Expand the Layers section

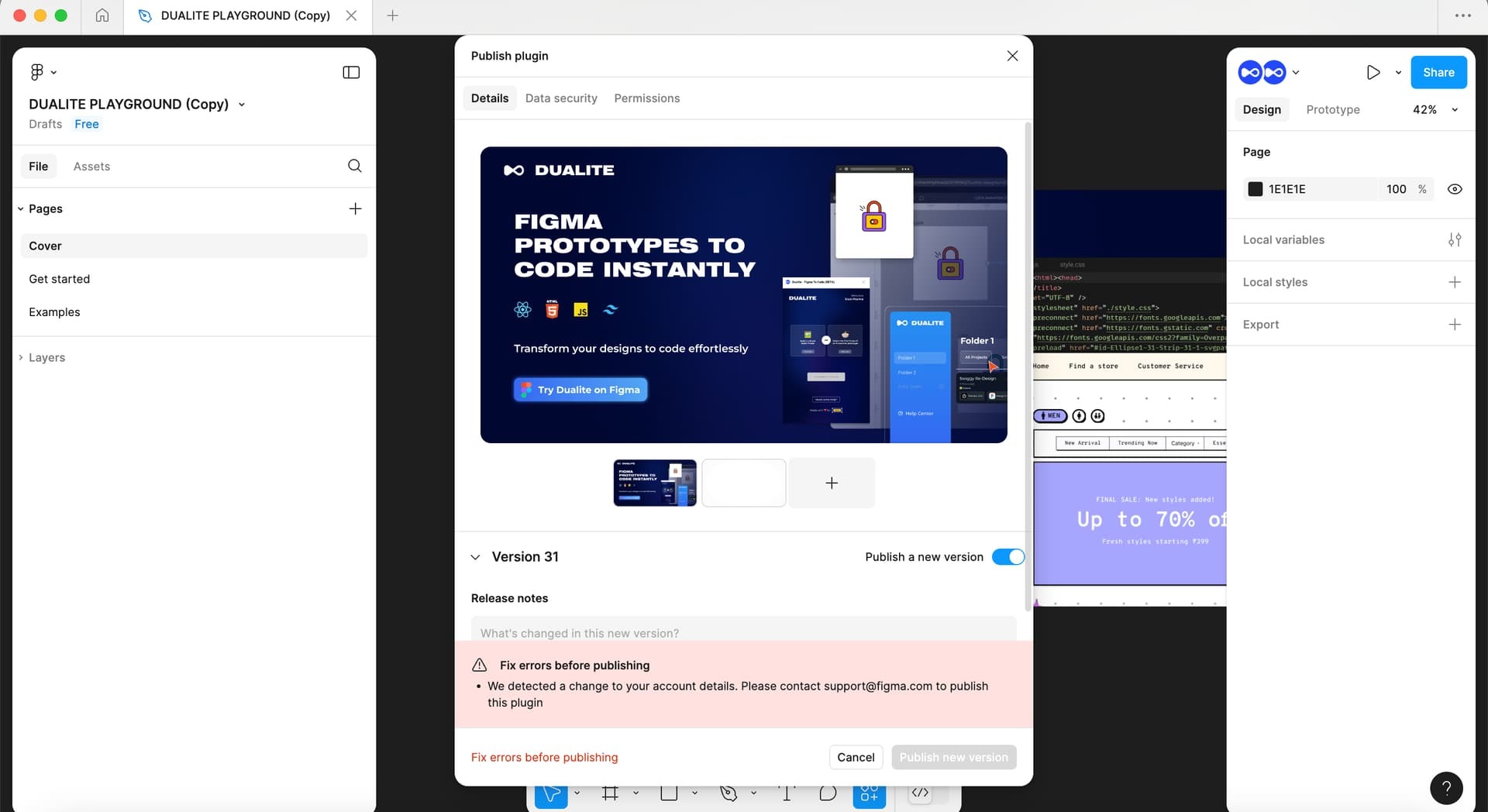click(21, 358)
